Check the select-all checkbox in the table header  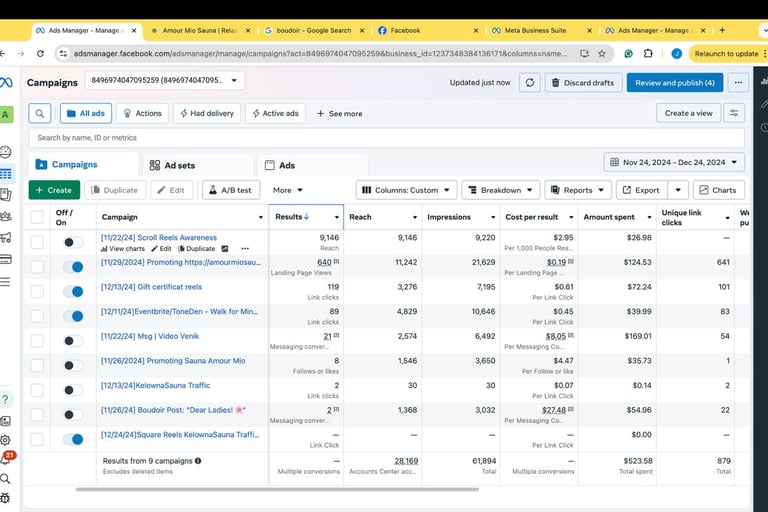[x=37, y=217]
